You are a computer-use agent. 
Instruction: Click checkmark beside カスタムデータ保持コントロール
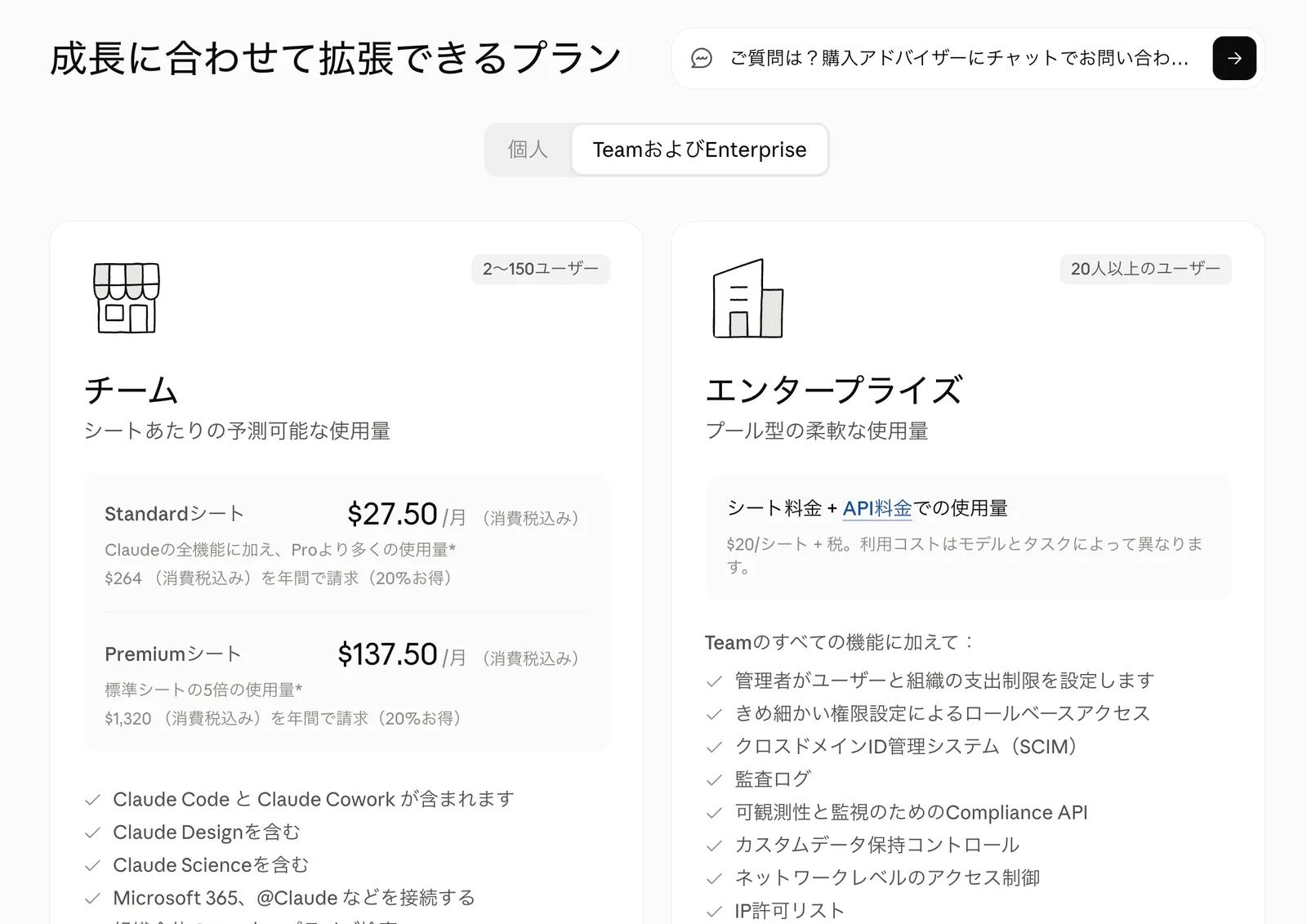tap(714, 846)
